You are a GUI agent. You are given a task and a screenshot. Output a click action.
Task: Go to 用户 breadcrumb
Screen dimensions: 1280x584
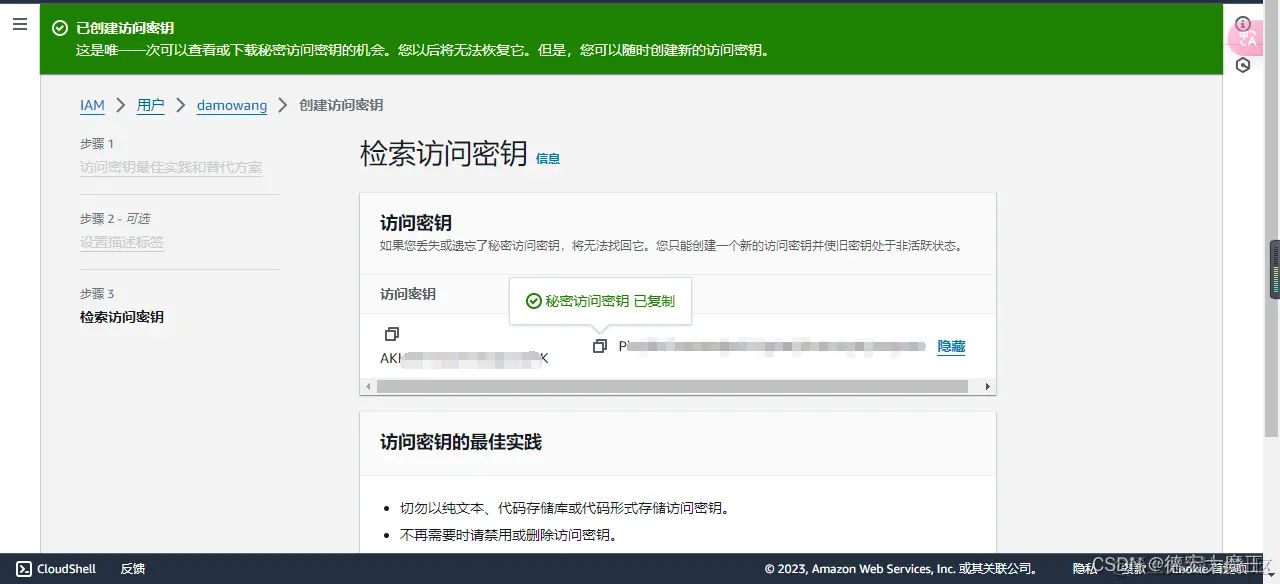pyautogui.click(x=150, y=105)
